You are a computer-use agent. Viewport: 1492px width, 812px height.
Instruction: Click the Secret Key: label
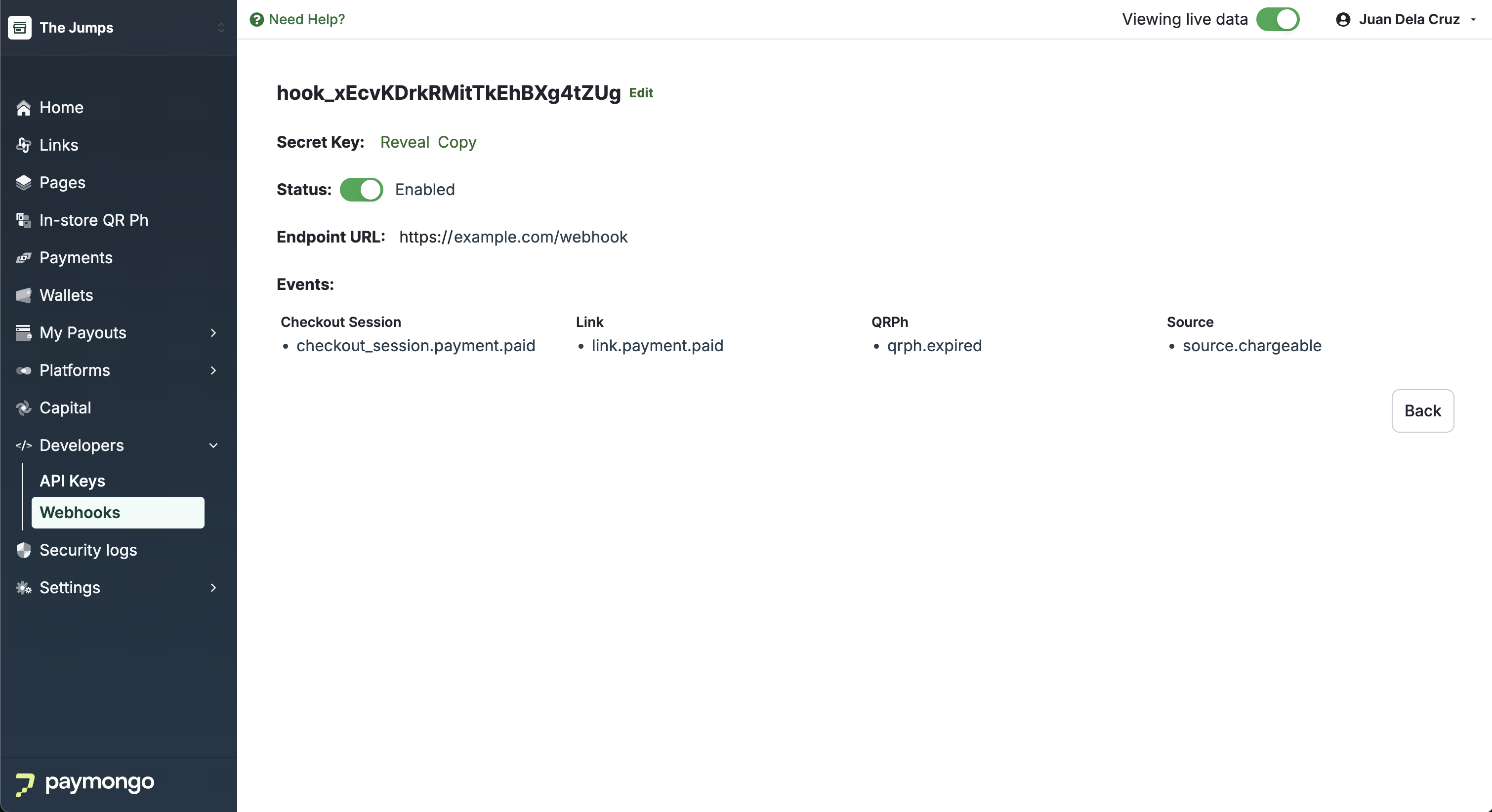320,142
